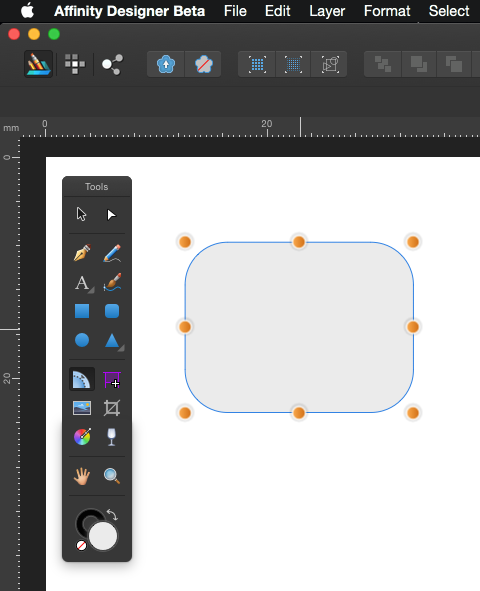Select the Zoom magnifier tool

point(112,476)
